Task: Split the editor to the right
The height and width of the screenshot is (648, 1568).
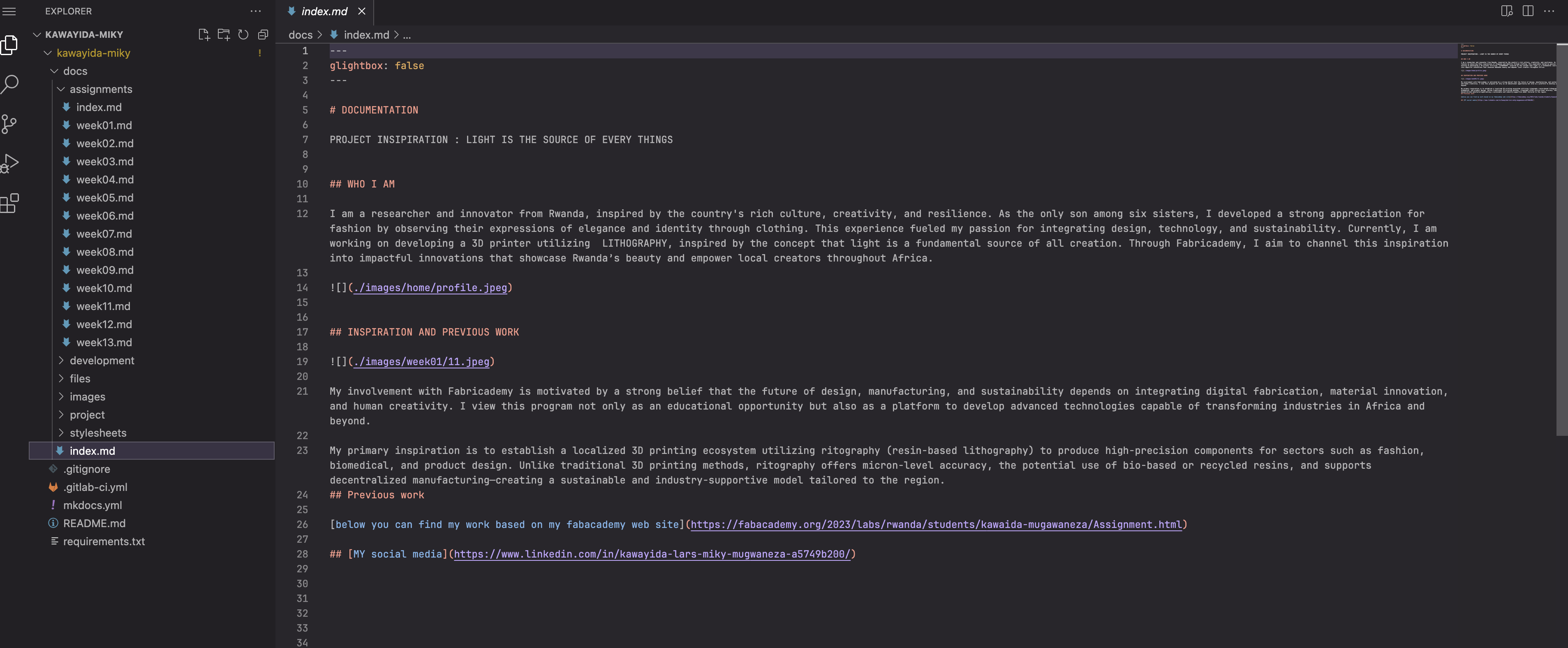Action: 1527,11
